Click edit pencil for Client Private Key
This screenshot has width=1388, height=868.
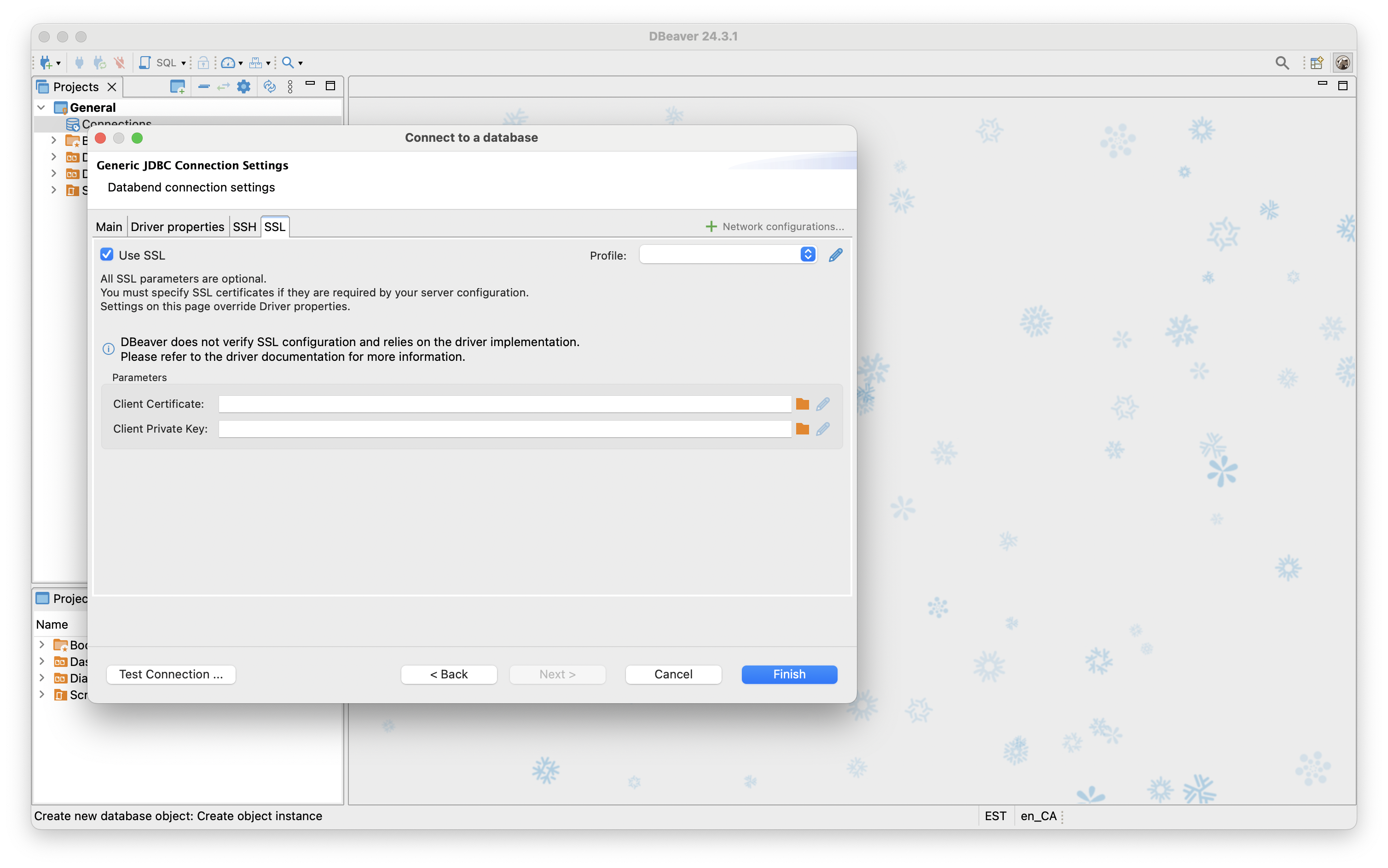coord(823,429)
